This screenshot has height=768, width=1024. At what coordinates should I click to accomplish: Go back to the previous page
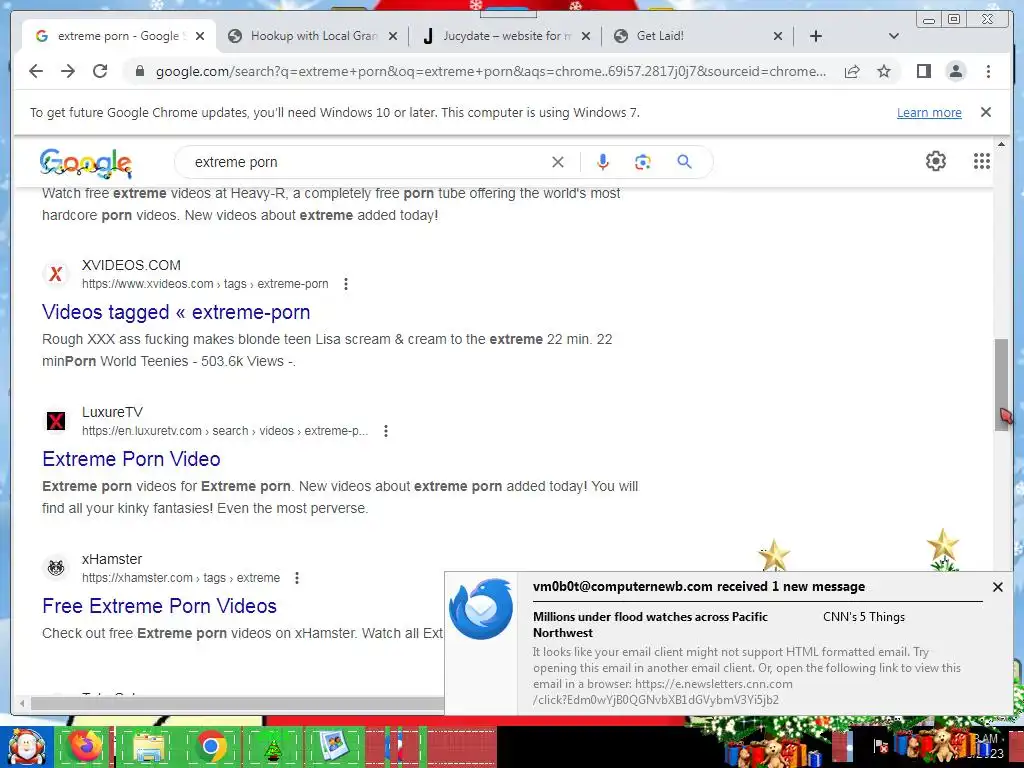tap(36, 71)
